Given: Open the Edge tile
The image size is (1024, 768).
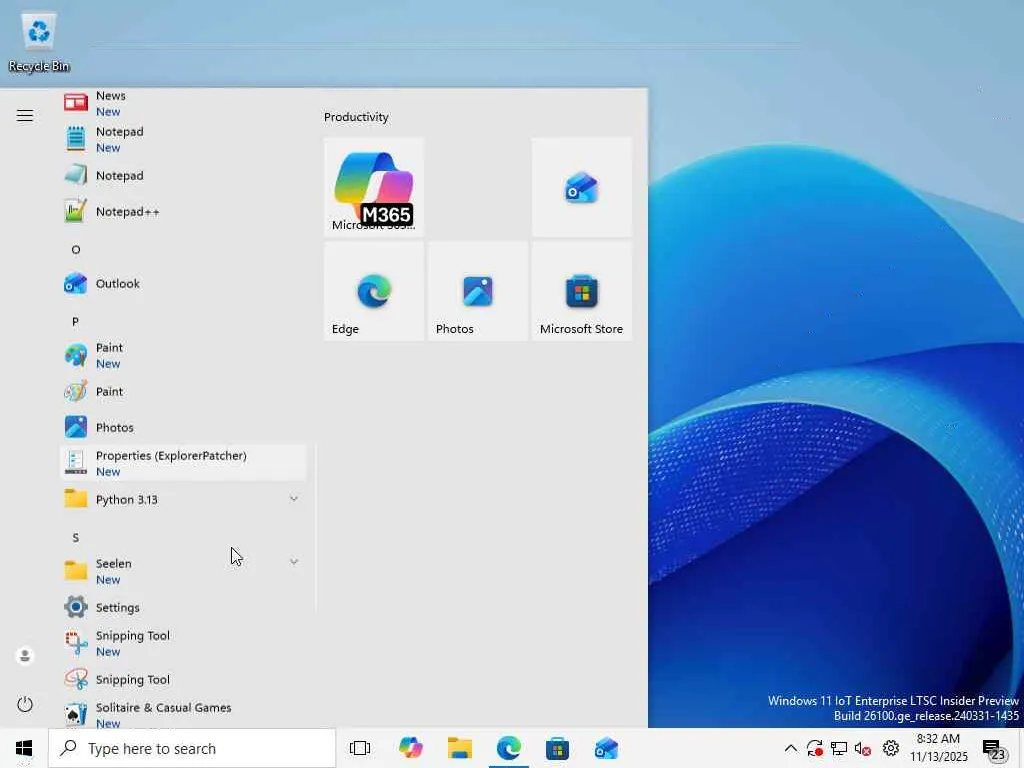Looking at the screenshot, I should [374, 291].
